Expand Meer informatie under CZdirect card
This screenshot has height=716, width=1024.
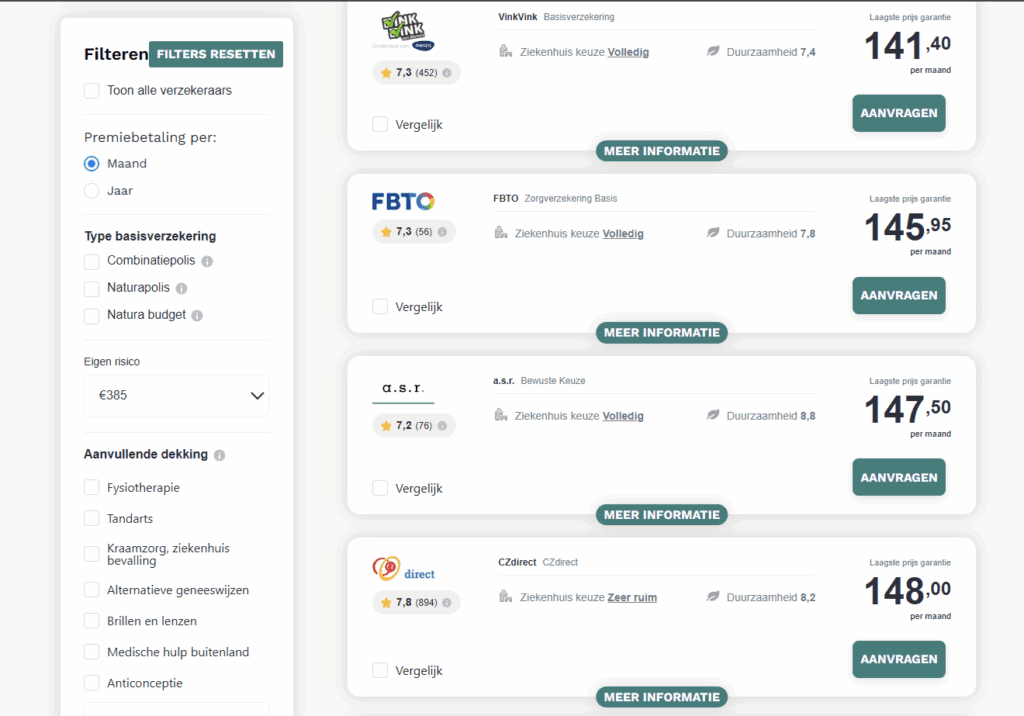point(661,697)
